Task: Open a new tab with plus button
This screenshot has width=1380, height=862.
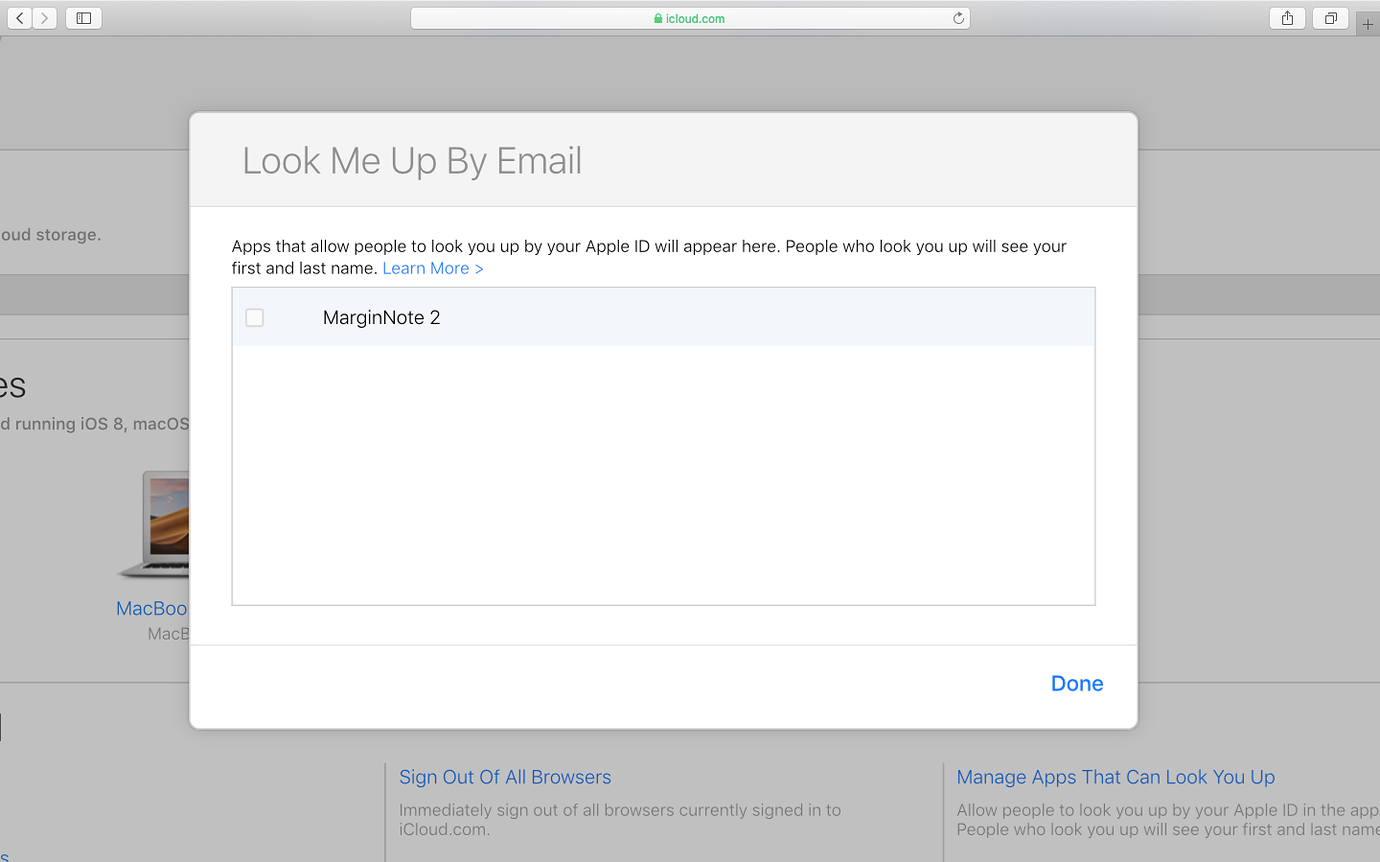Action: [x=1368, y=24]
